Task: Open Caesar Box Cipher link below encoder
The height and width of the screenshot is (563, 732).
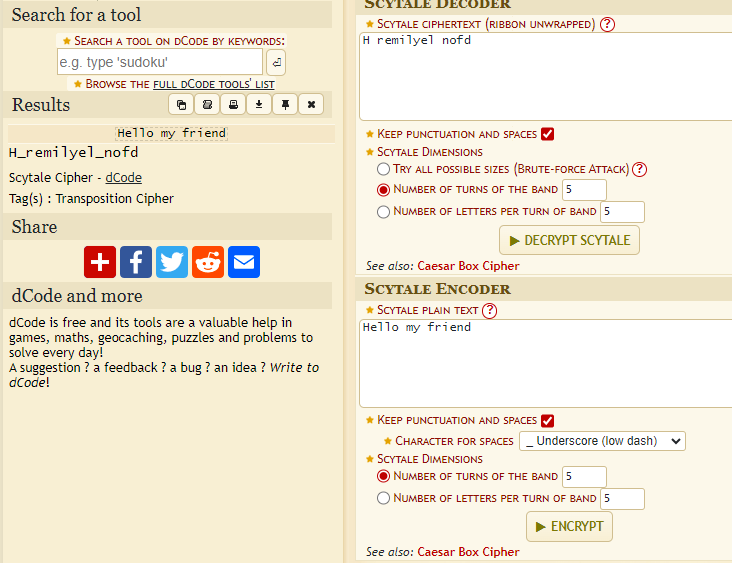Action: (468, 552)
